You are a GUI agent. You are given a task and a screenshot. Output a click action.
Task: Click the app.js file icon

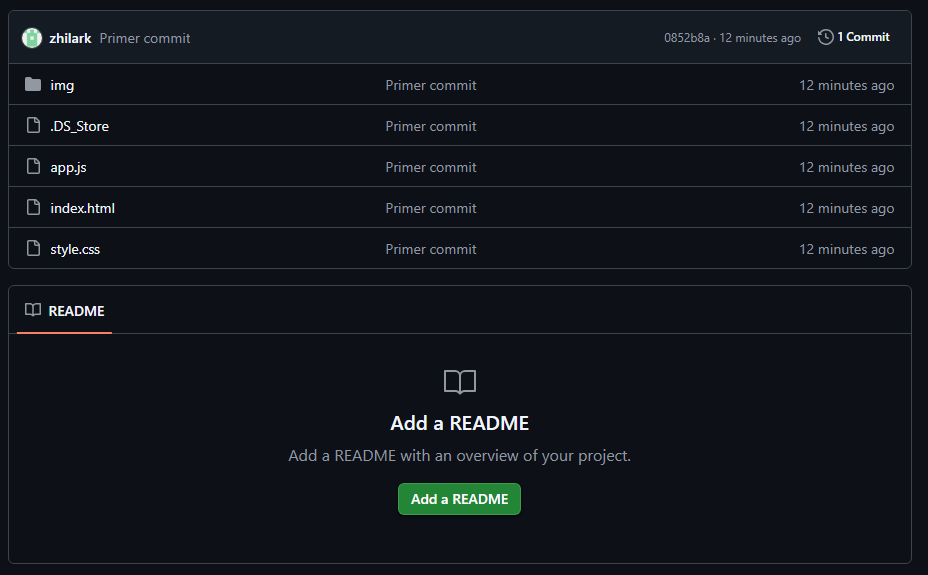pyautogui.click(x=34, y=166)
